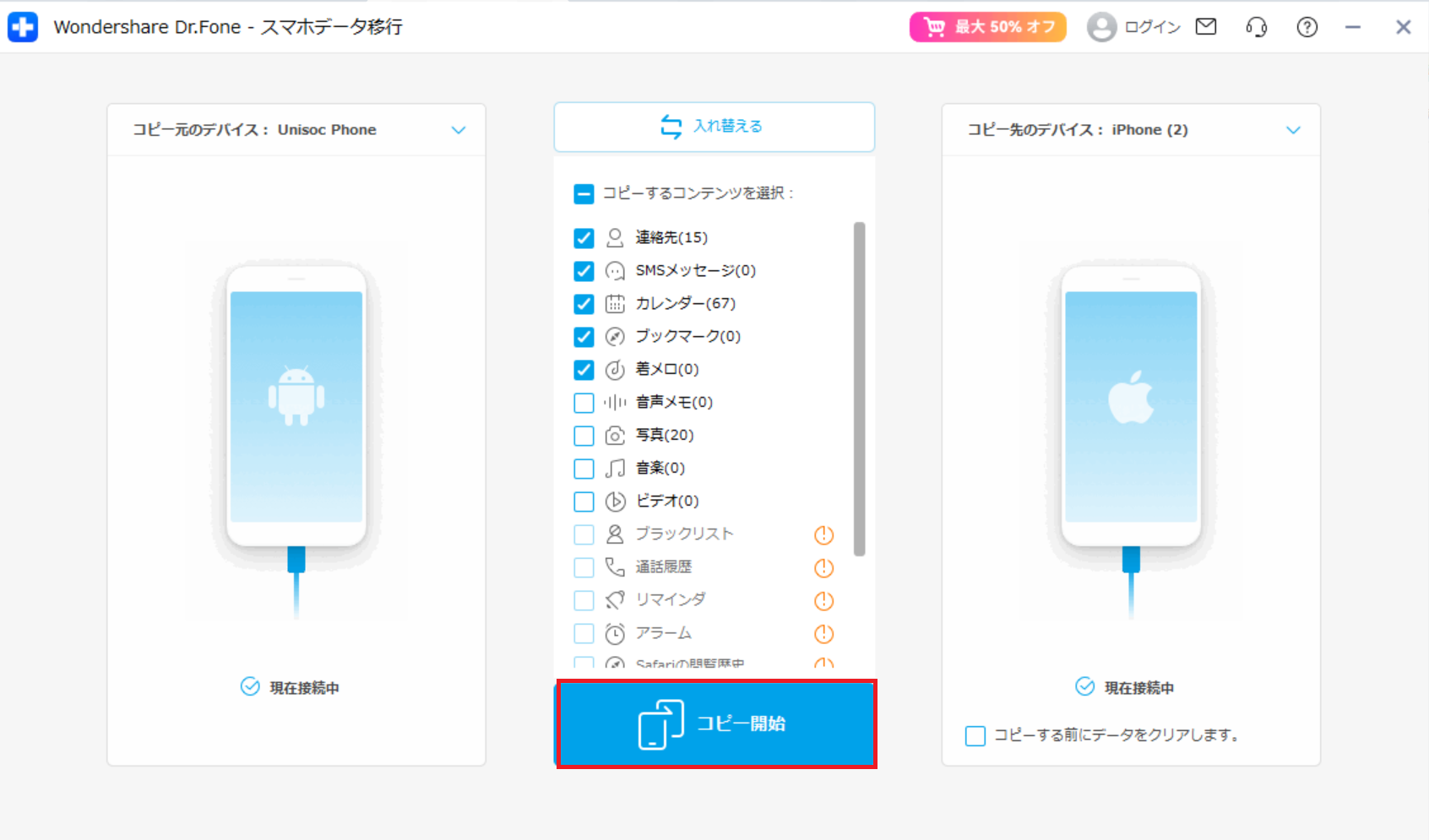Click the waveform icon beside 音声メモ
This screenshot has height=840, width=1429.
pyautogui.click(x=615, y=403)
